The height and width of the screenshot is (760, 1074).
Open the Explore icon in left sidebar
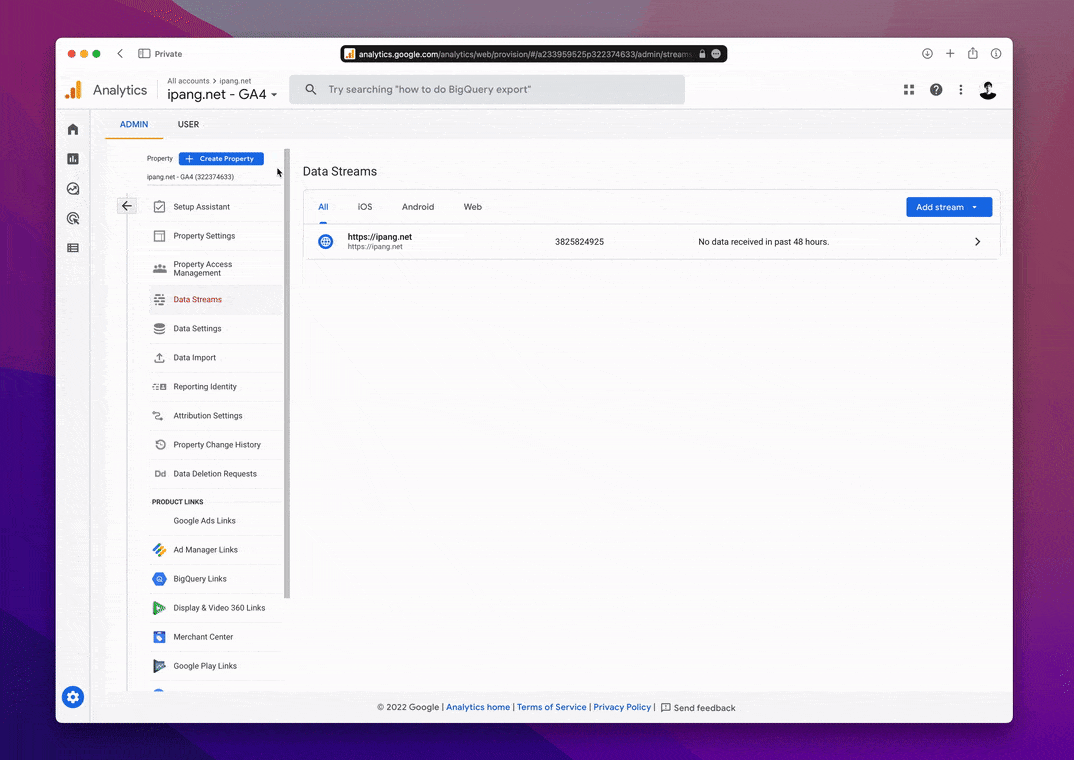tap(73, 188)
